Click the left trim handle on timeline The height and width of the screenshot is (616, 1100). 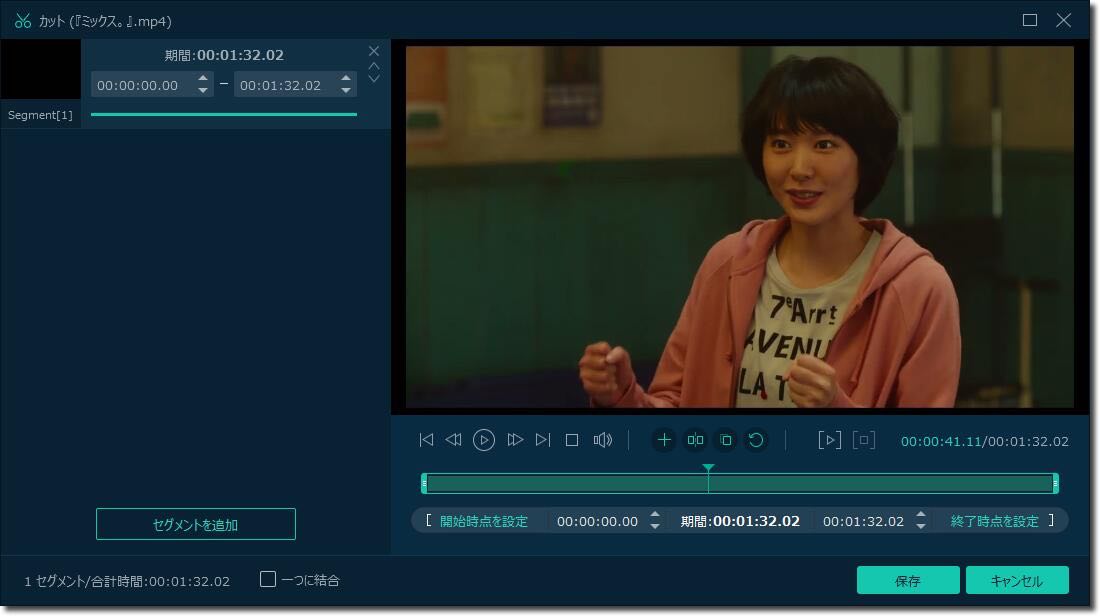[x=424, y=483]
